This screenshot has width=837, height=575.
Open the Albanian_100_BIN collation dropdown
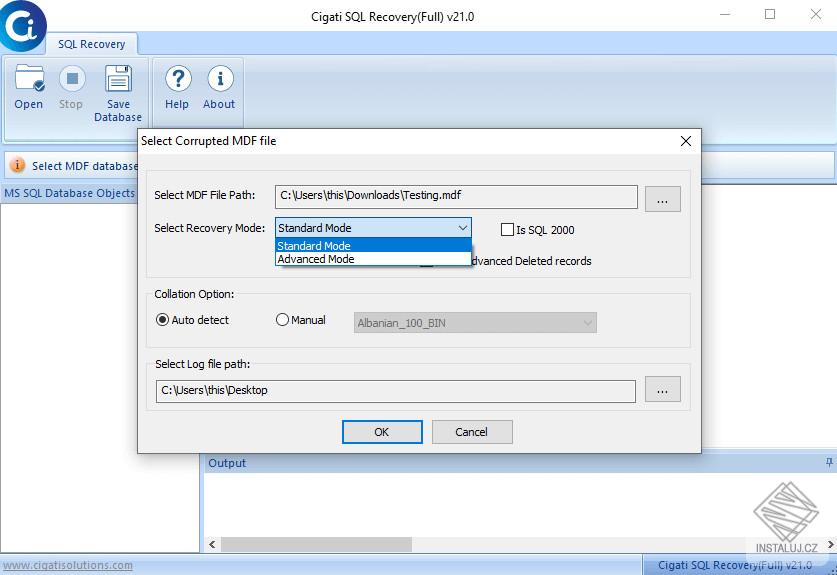click(x=475, y=323)
